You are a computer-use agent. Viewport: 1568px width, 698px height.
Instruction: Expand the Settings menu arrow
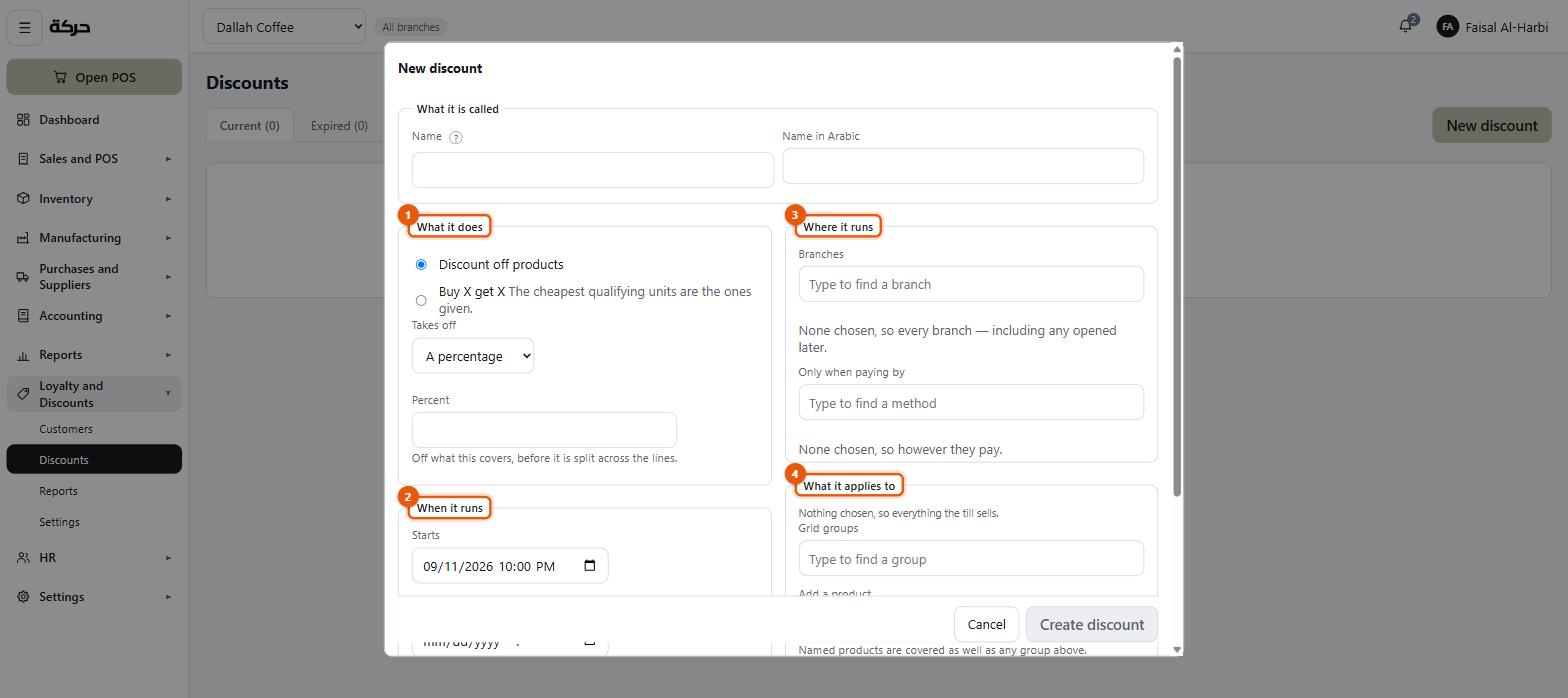coord(168,597)
